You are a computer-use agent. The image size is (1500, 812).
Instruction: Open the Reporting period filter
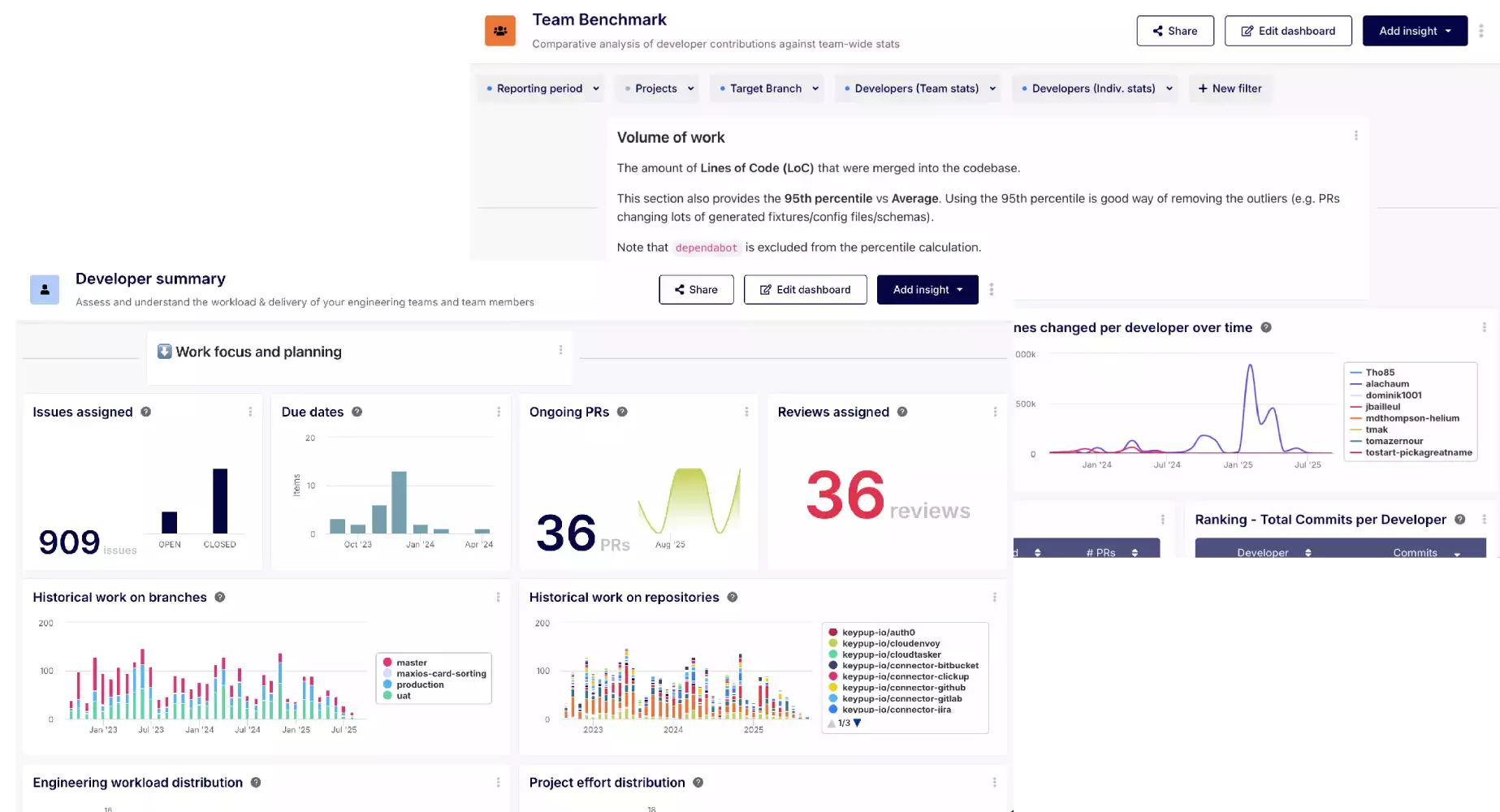[540, 89]
